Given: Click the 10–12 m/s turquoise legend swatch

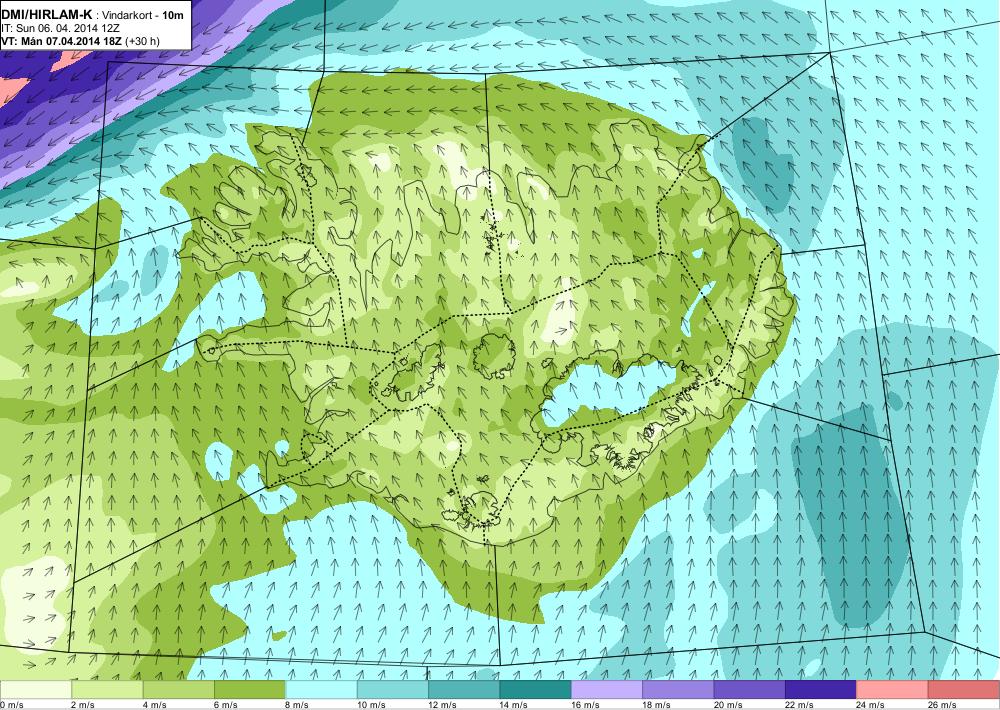Looking at the screenshot, I should (393, 690).
